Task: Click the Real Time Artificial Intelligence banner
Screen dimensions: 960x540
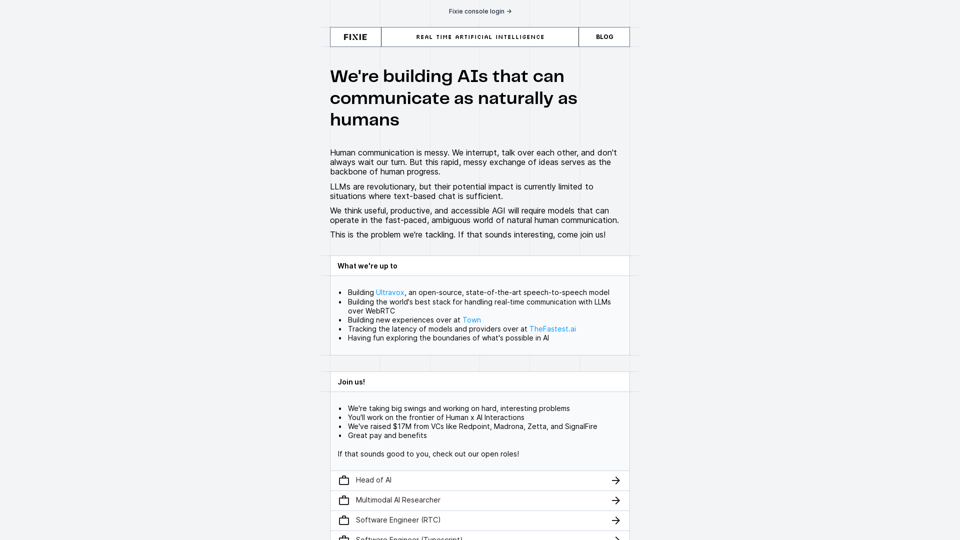Action: pyautogui.click(x=480, y=37)
